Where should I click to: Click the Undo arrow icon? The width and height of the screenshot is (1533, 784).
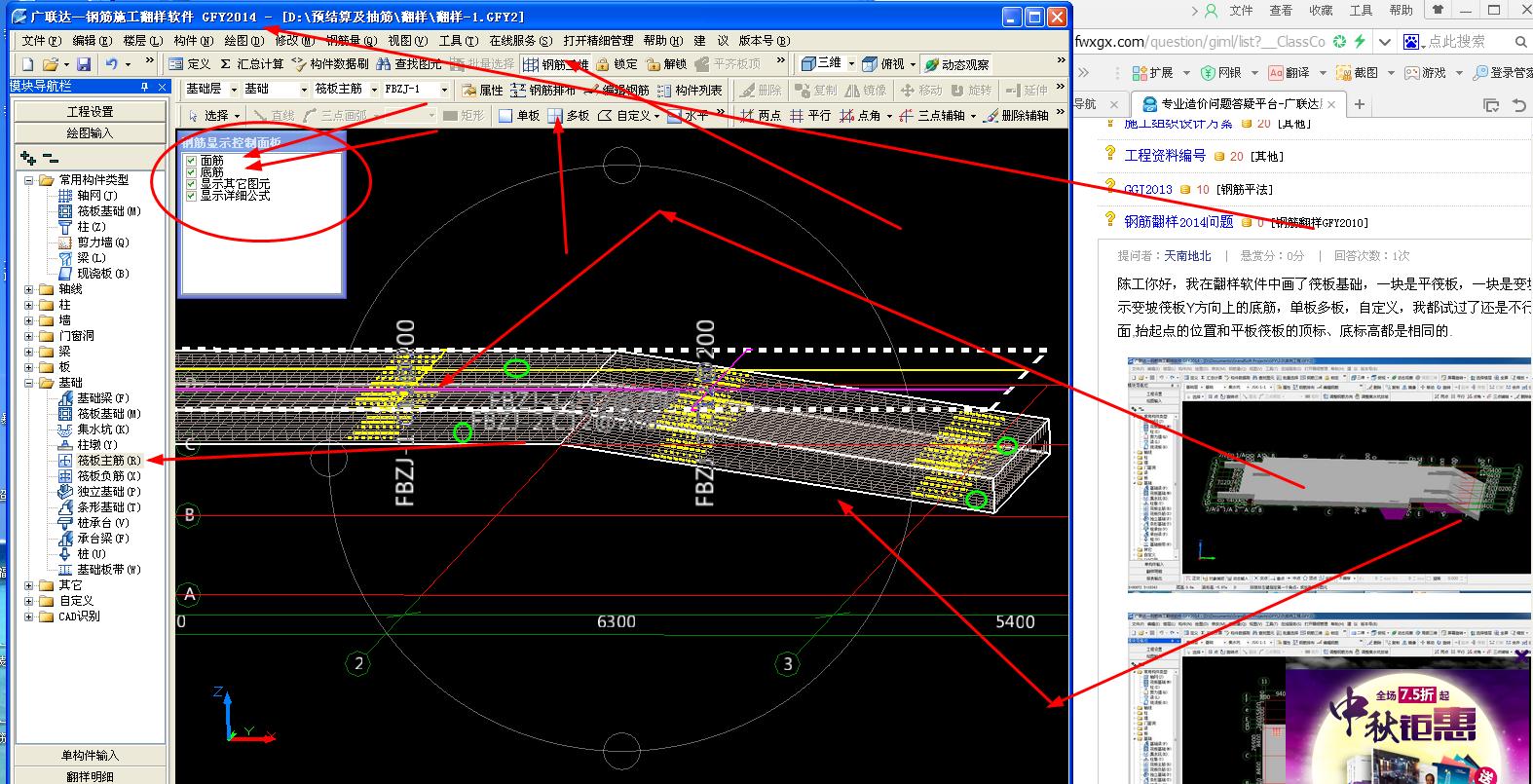point(111,64)
